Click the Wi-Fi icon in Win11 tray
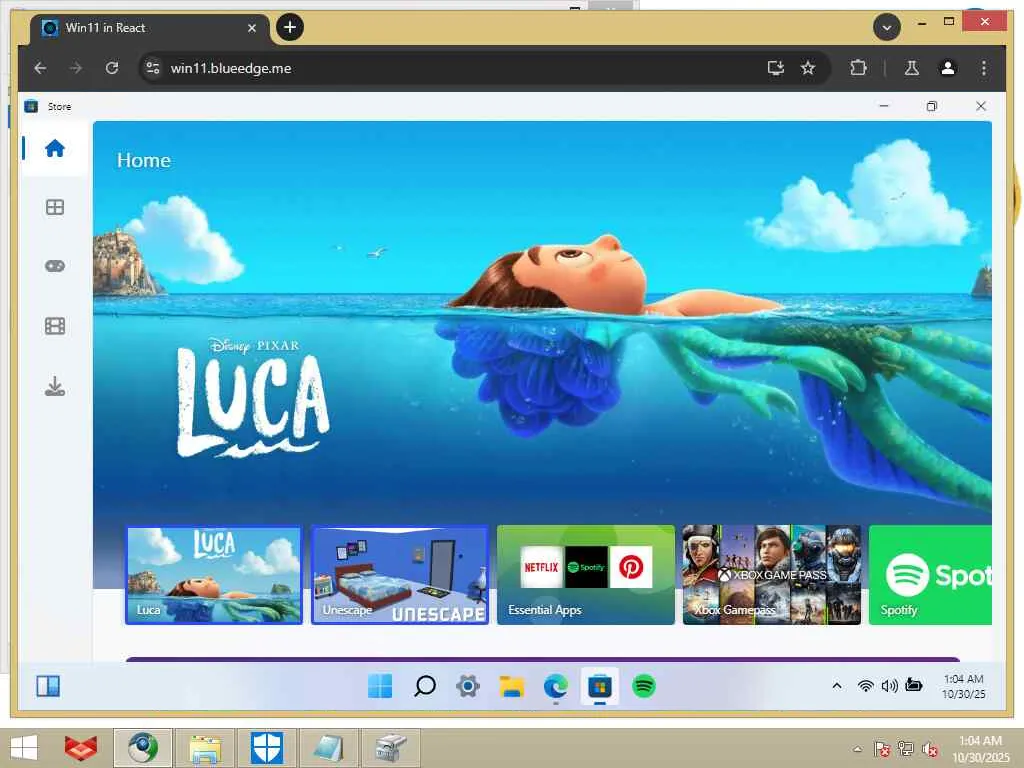1024x768 pixels. pyautogui.click(x=865, y=686)
